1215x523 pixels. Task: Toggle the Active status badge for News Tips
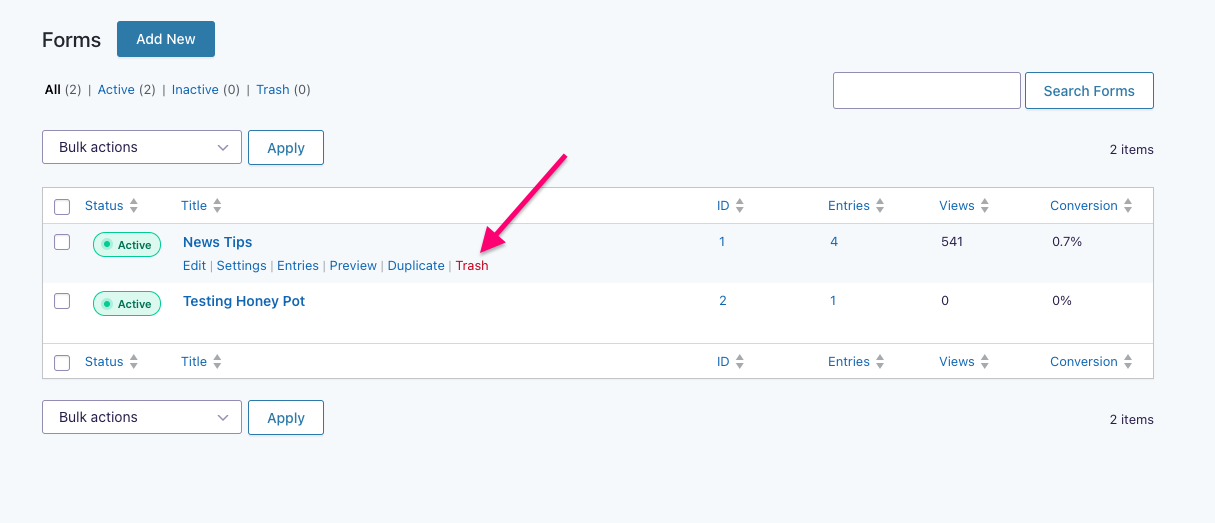coord(127,245)
